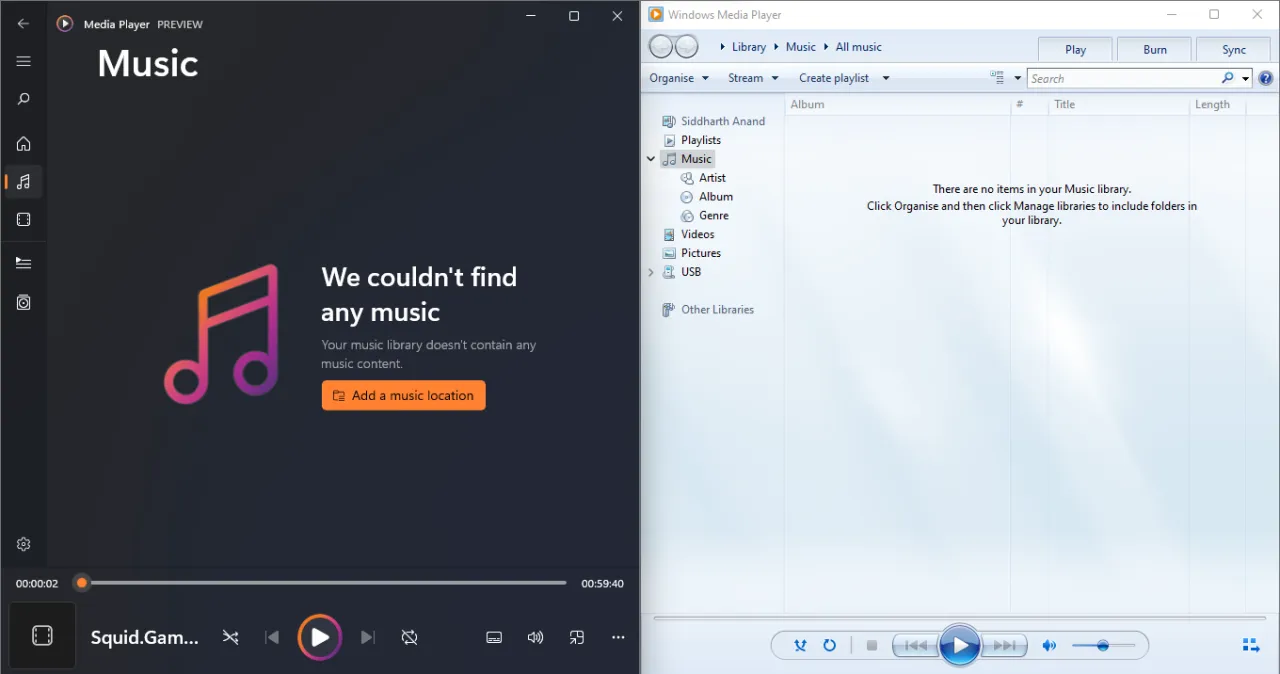The width and height of the screenshot is (1280, 674).
Task: Switch to the Burn tab
Action: [1154, 49]
